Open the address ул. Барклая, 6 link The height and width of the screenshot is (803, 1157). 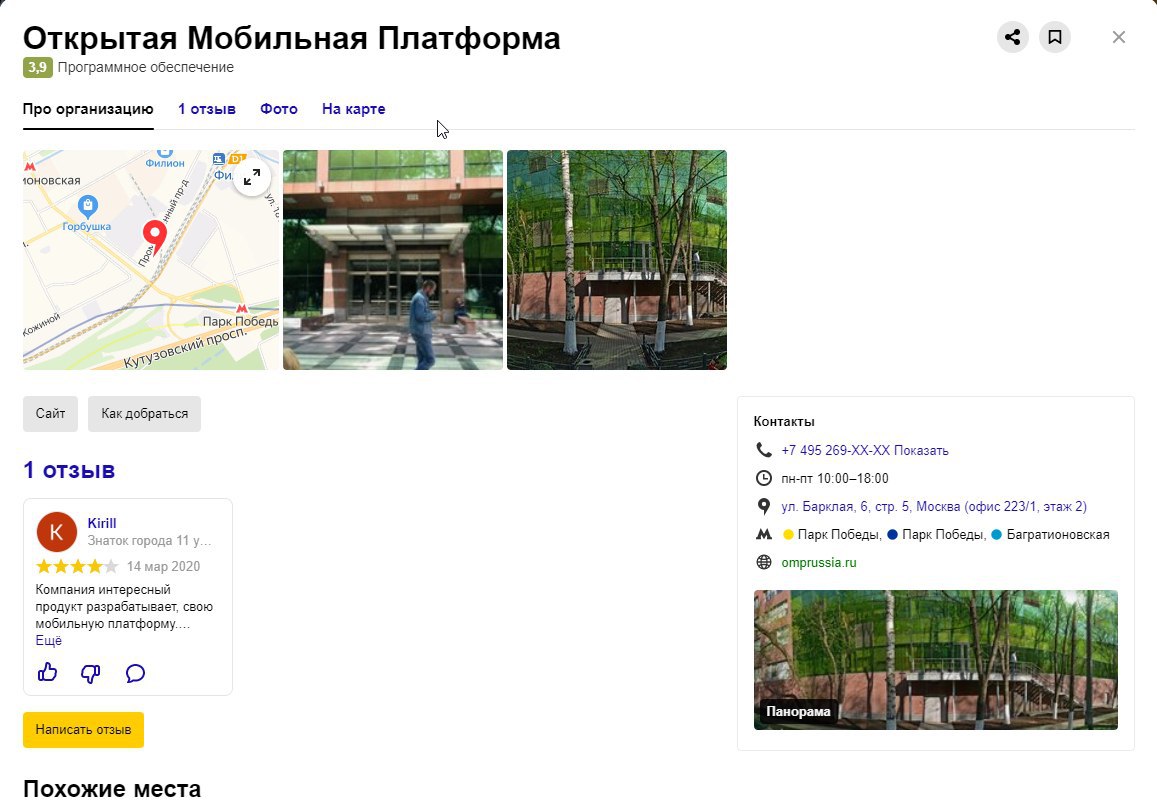click(x=933, y=506)
